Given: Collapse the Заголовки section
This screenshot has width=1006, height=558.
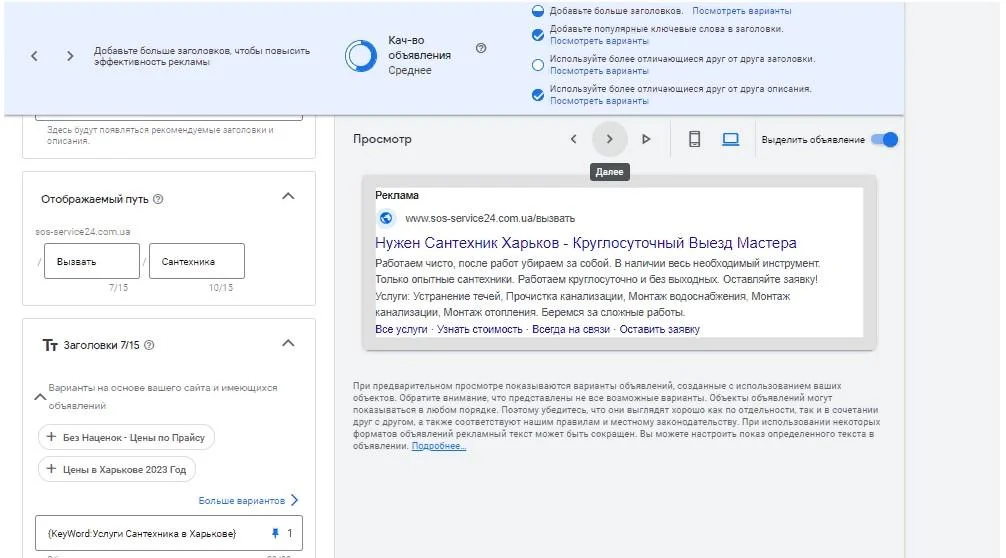Looking at the screenshot, I should click(288, 343).
